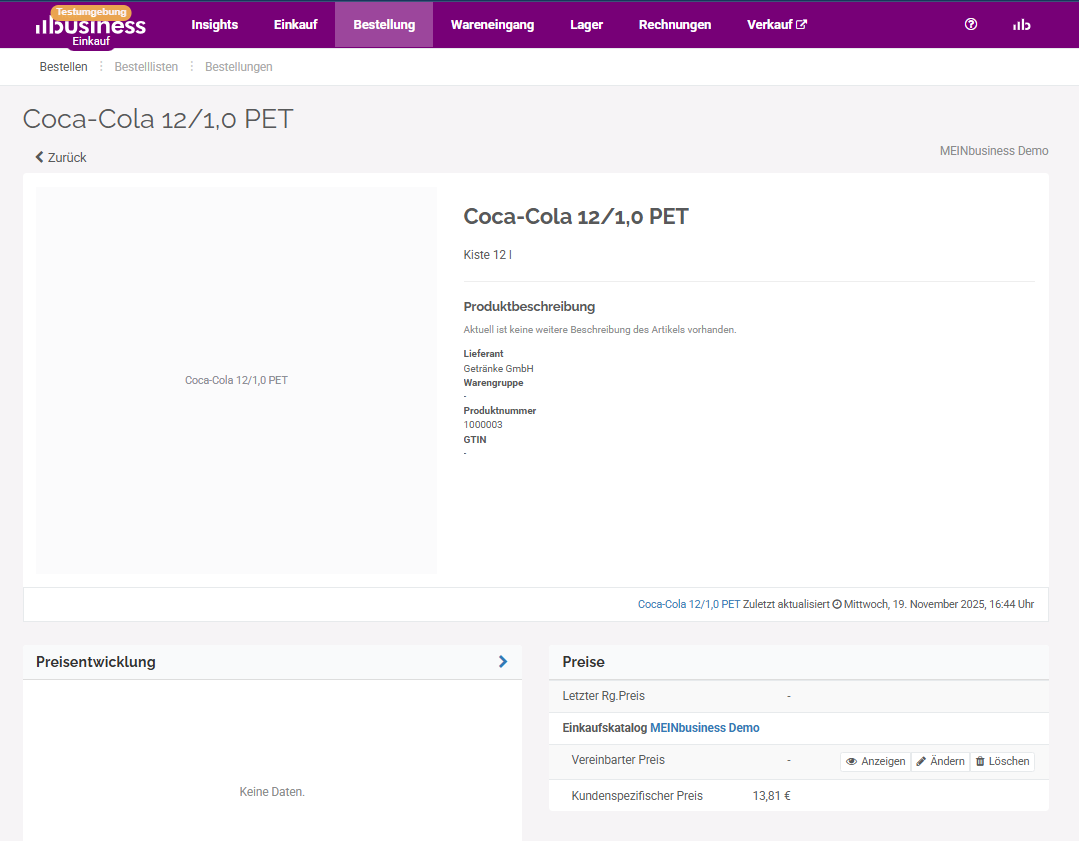Click the Testumgebung badge
The width and height of the screenshot is (1079, 841).
click(91, 12)
